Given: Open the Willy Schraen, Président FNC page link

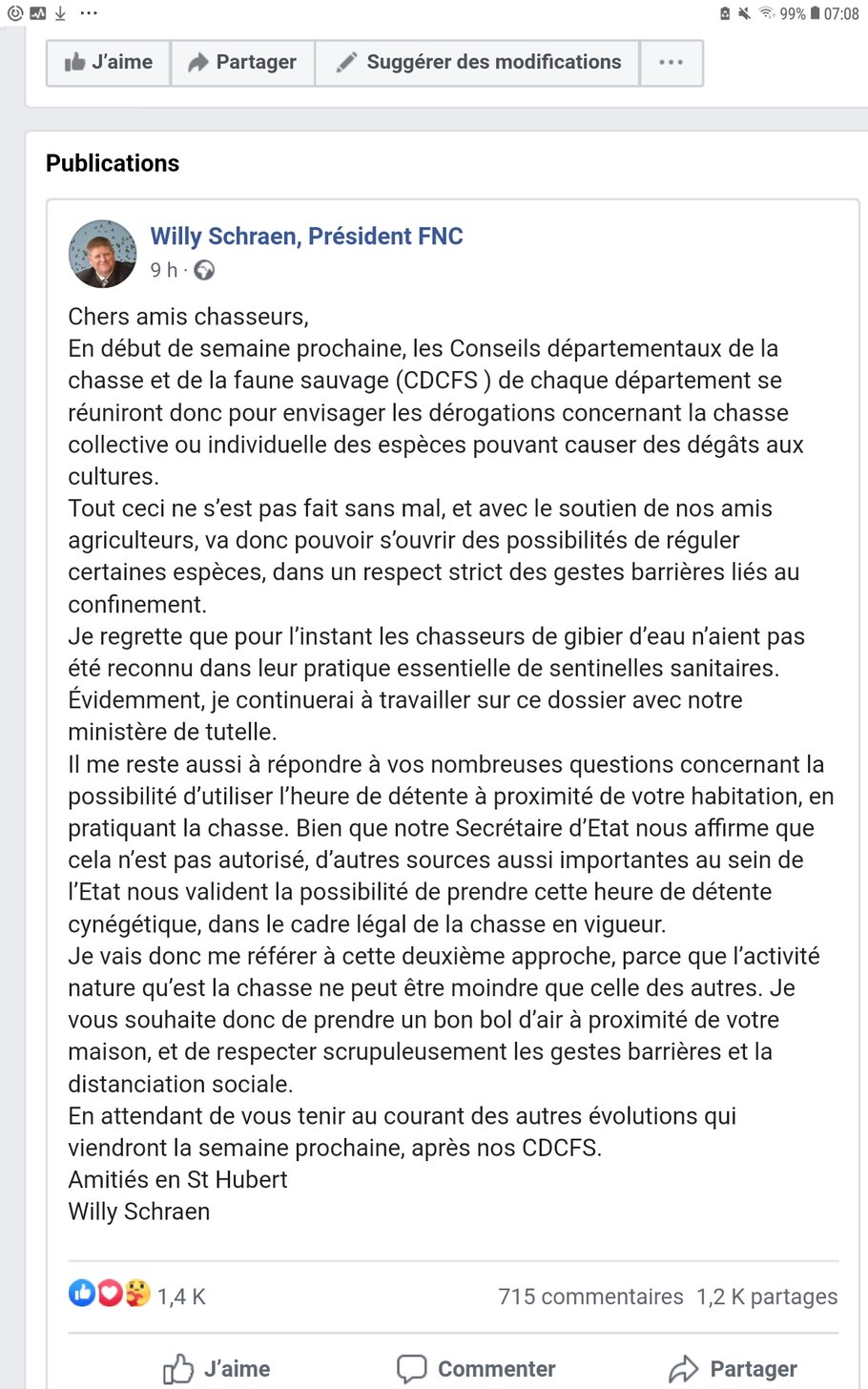Looking at the screenshot, I should (x=306, y=237).
